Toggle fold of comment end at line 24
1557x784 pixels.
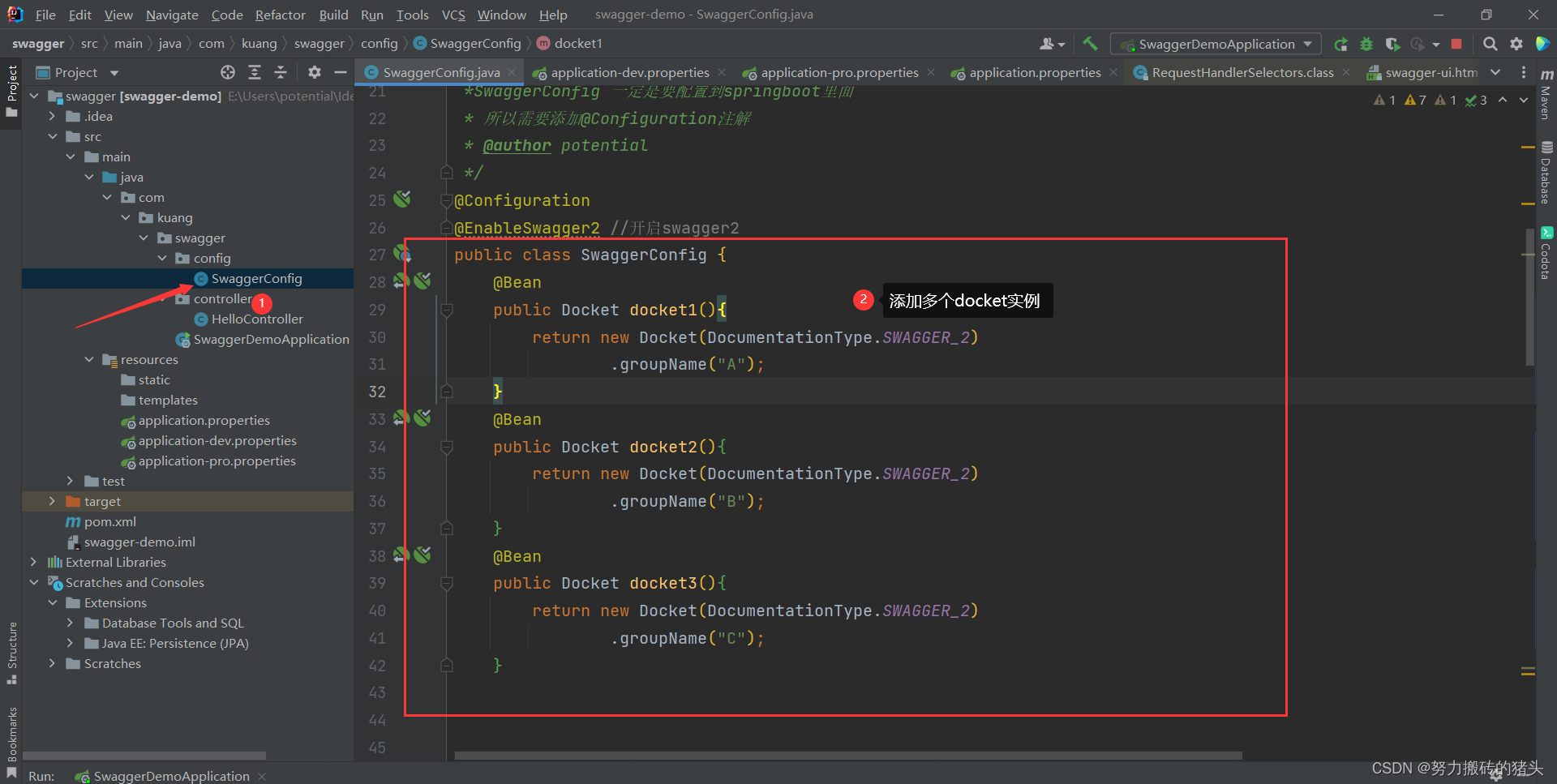[446, 173]
